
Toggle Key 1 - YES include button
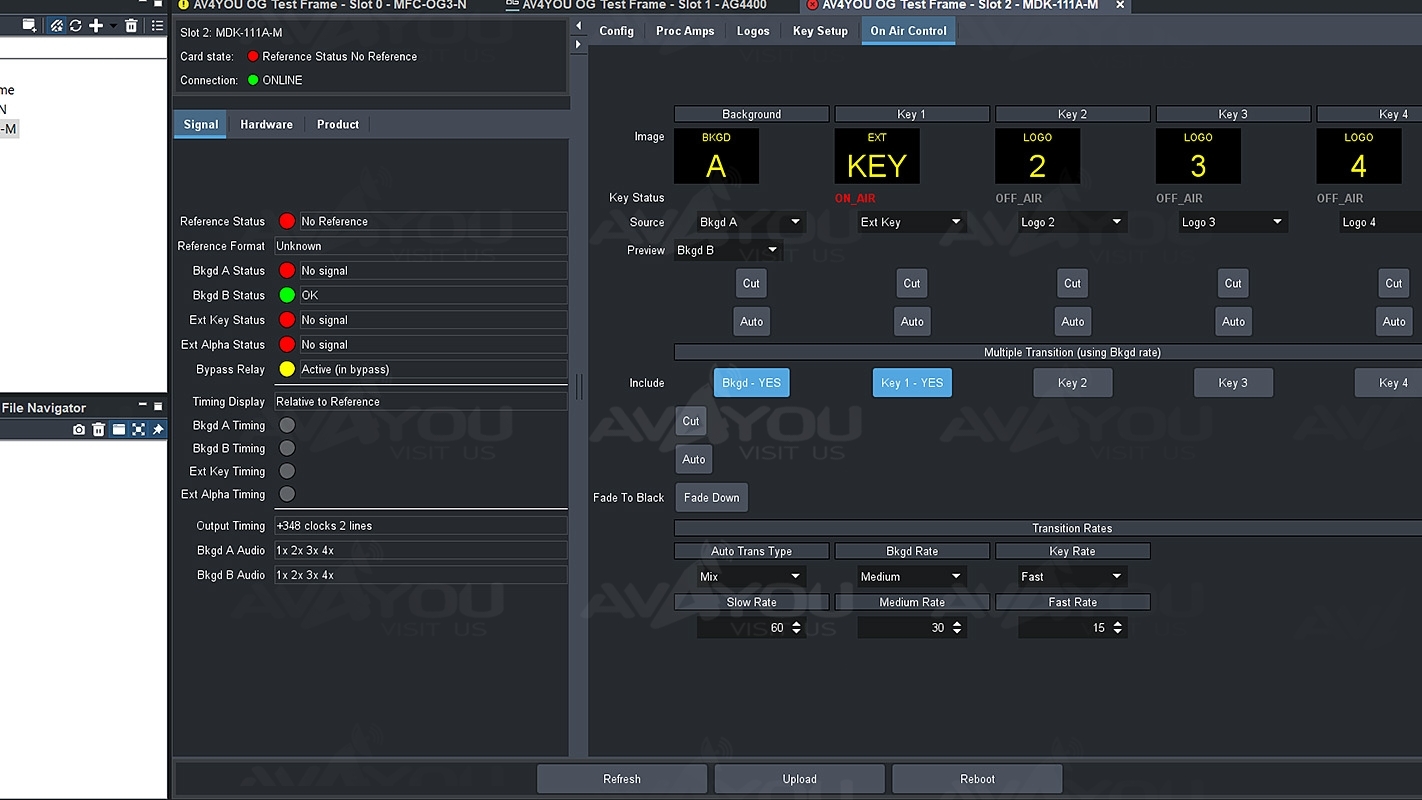[912, 383]
